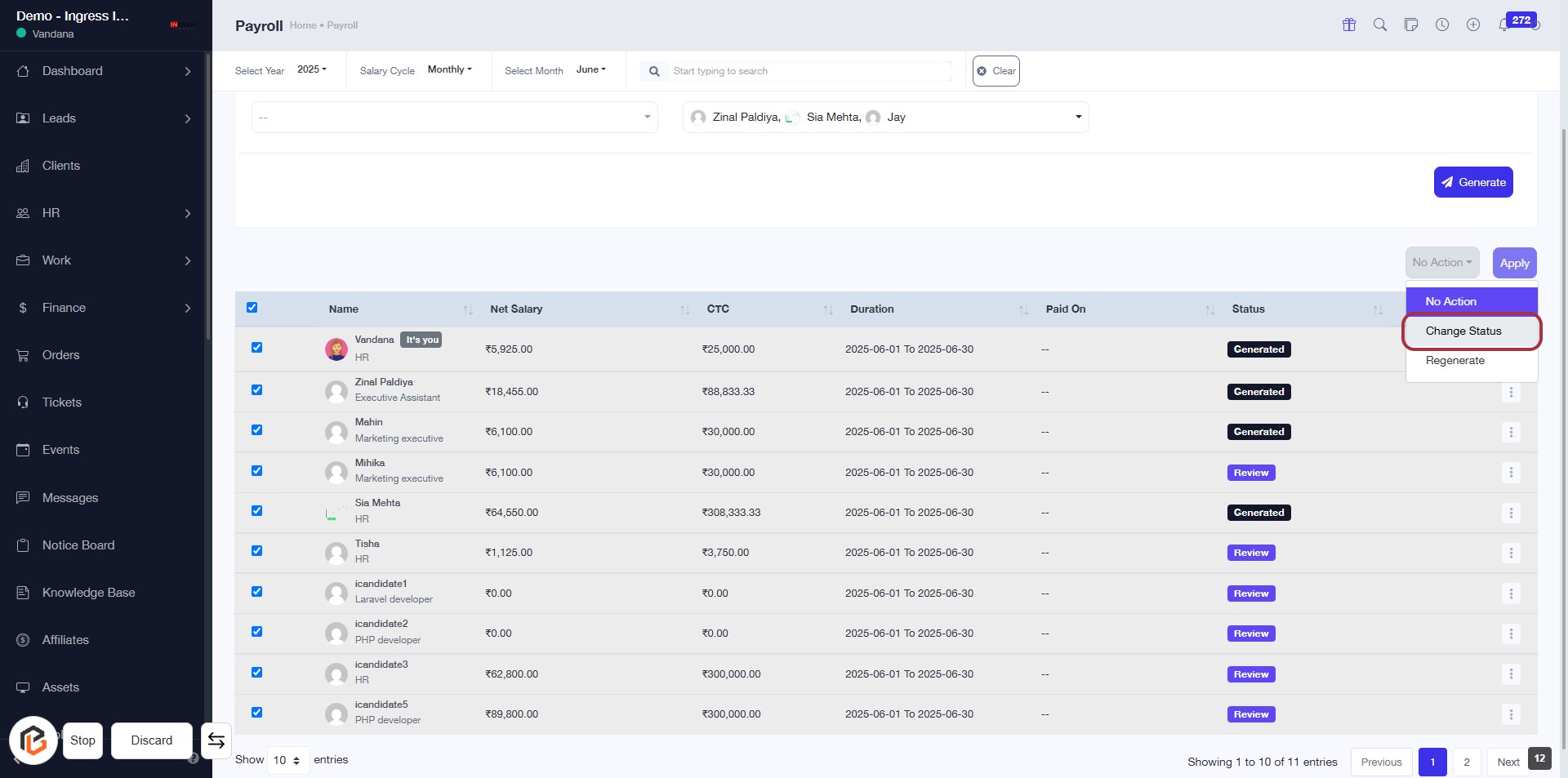This screenshot has height=778, width=1568.
Task: Open the Salary Cycle Monthly dropdown
Action: point(449,70)
